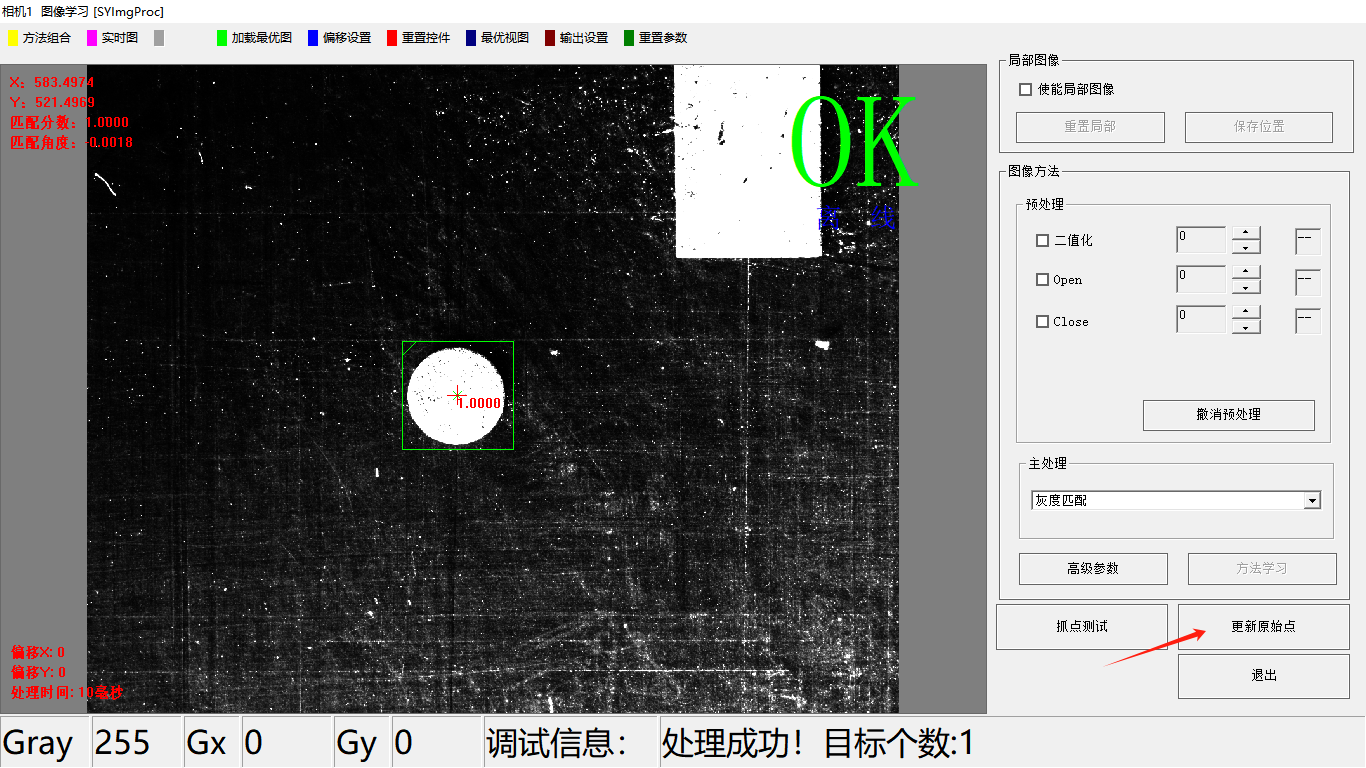
Task: Click the 撤消预处理 button
Action: click(x=1228, y=415)
